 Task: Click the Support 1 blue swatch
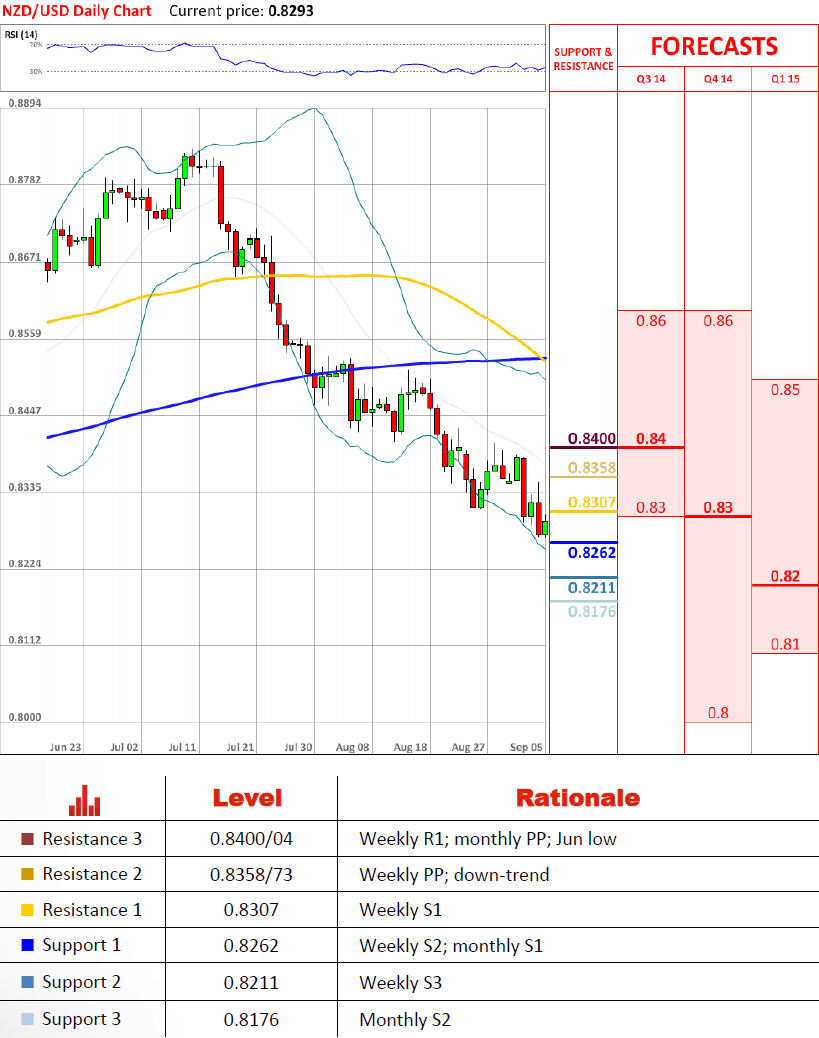pos(27,945)
